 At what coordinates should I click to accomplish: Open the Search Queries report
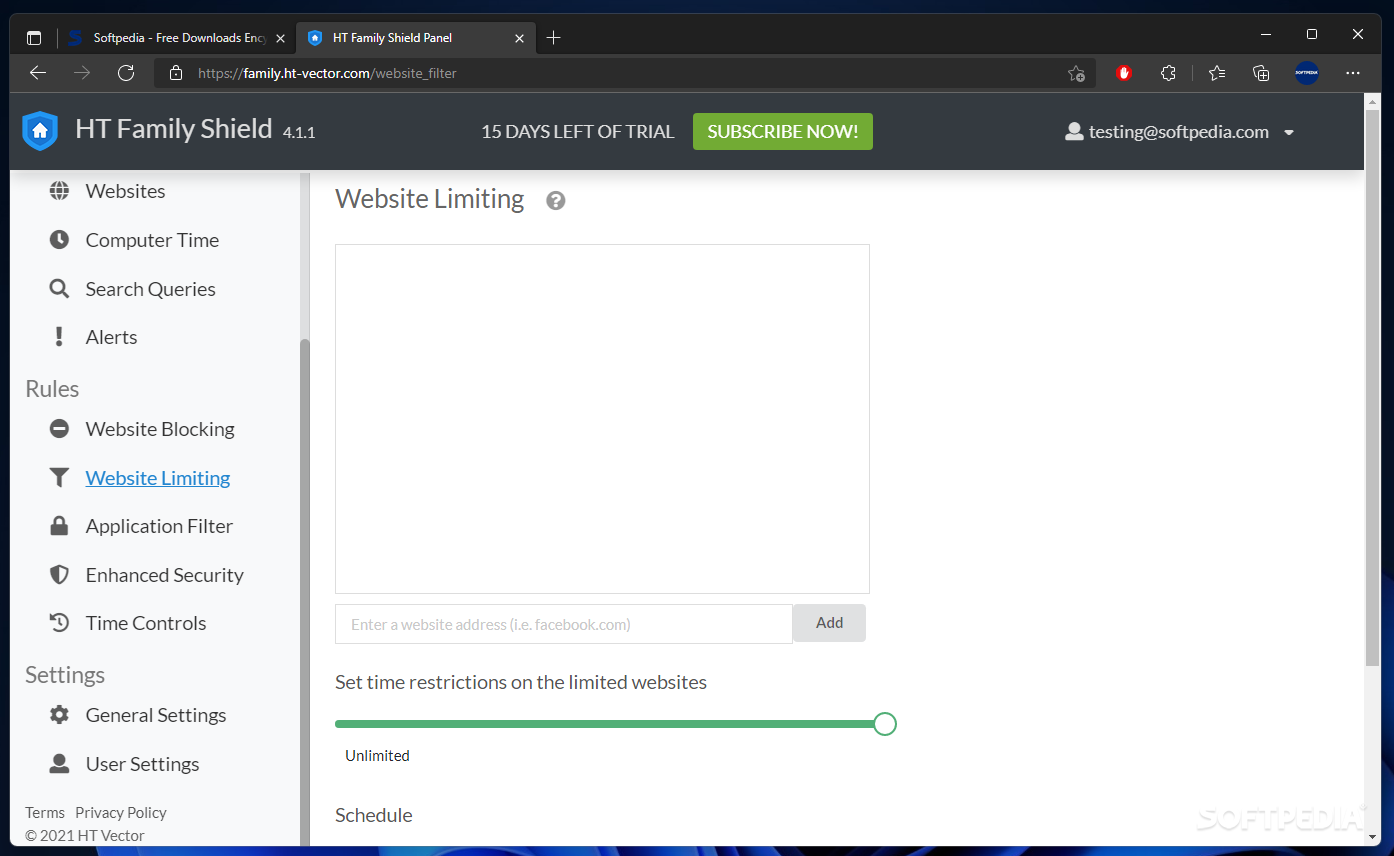point(150,289)
